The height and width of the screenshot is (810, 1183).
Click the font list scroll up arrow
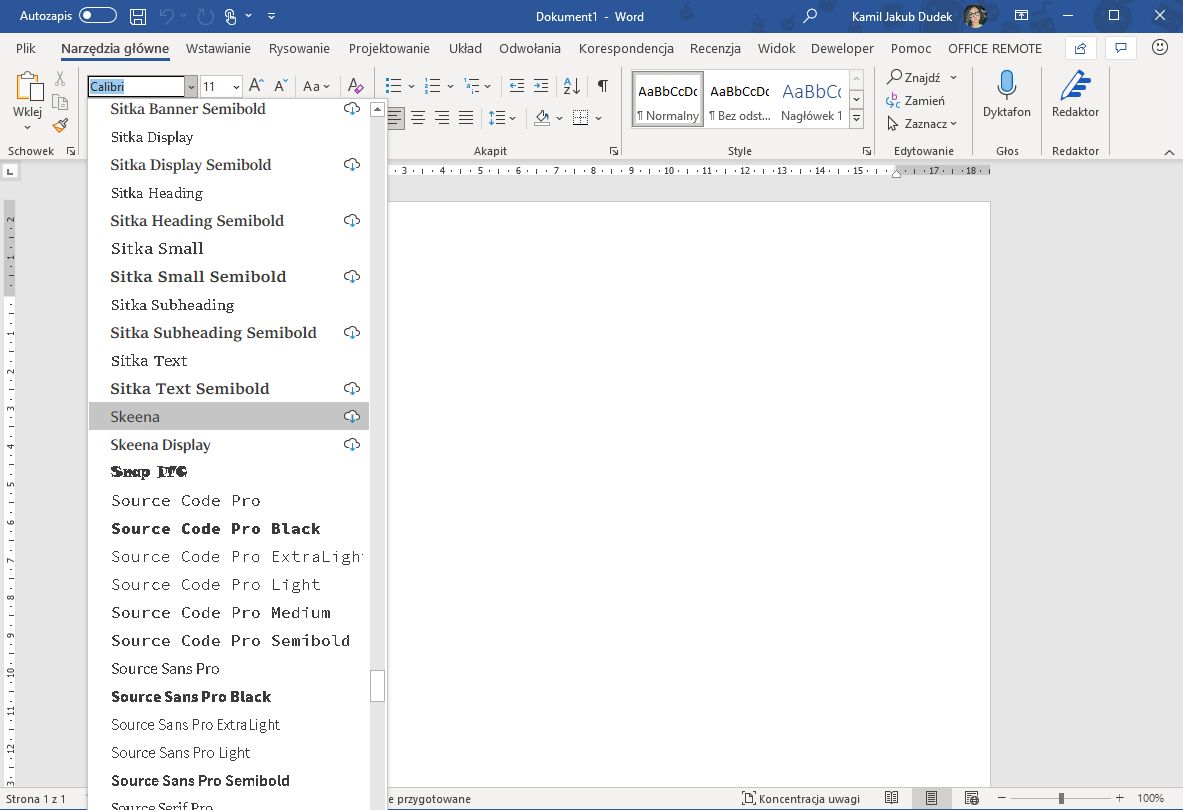point(377,109)
